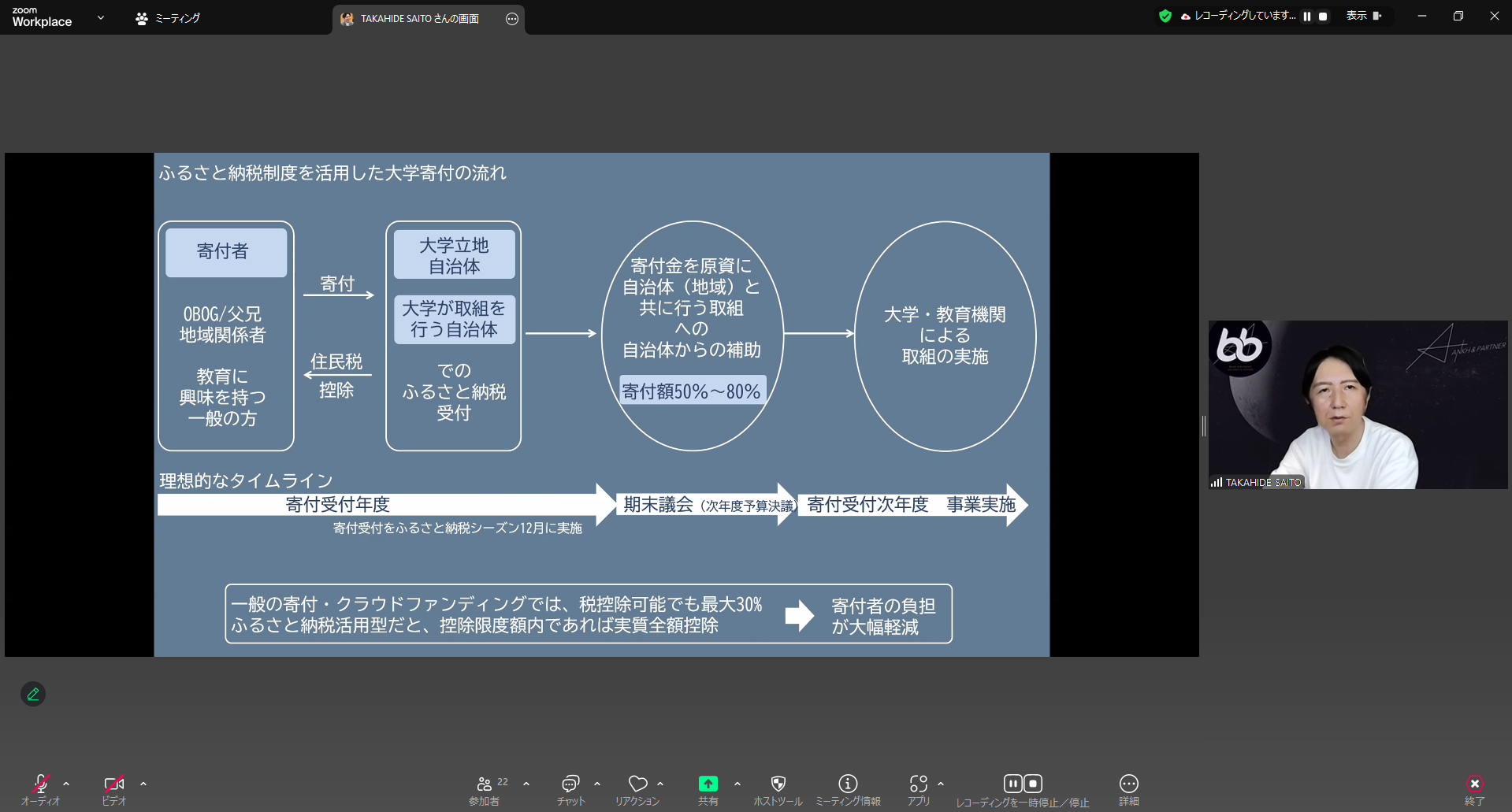Click the green share screen icon
The height and width of the screenshot is (812, 1512).
[708, 790]
